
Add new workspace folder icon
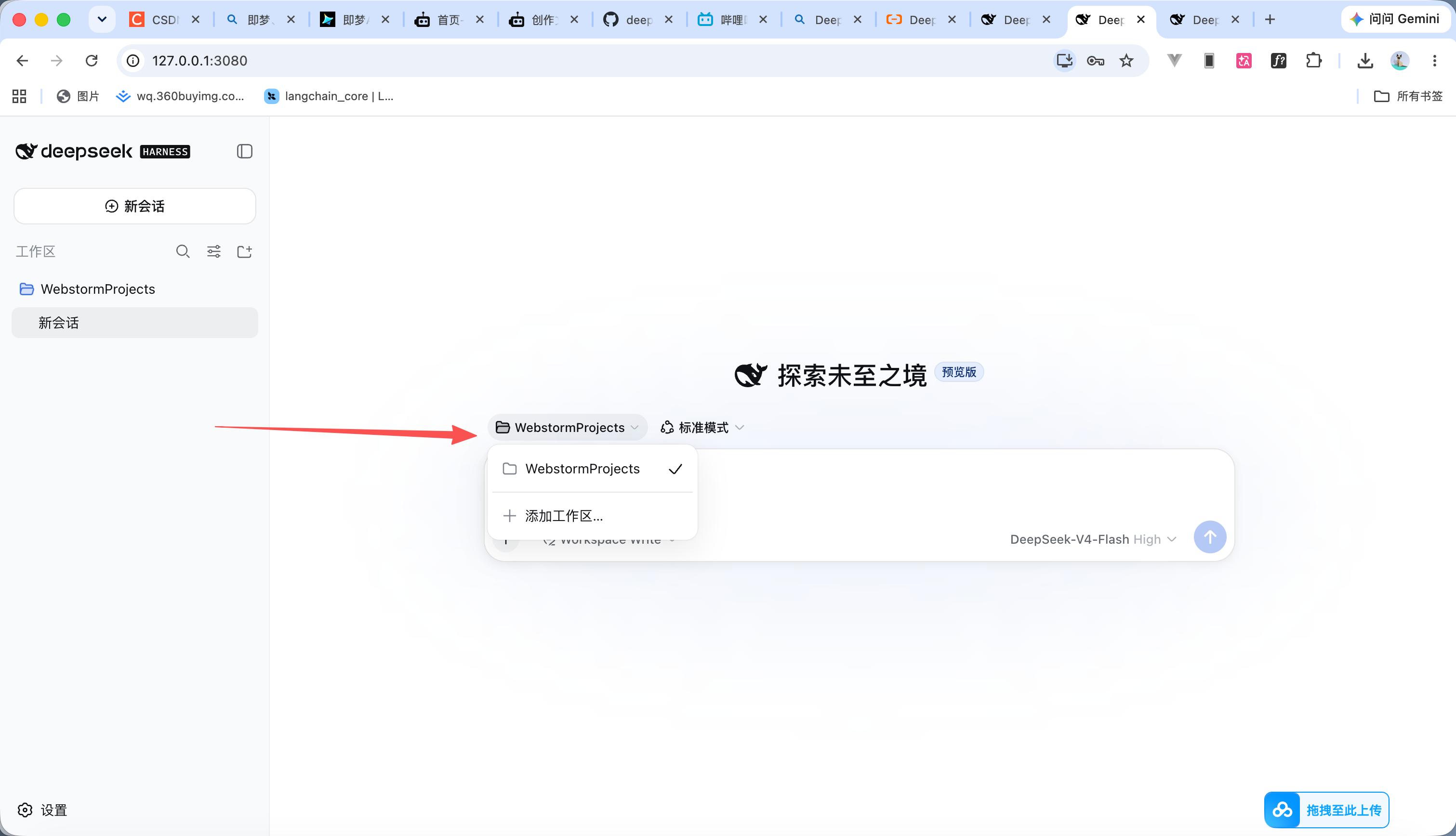click(245, 251)
